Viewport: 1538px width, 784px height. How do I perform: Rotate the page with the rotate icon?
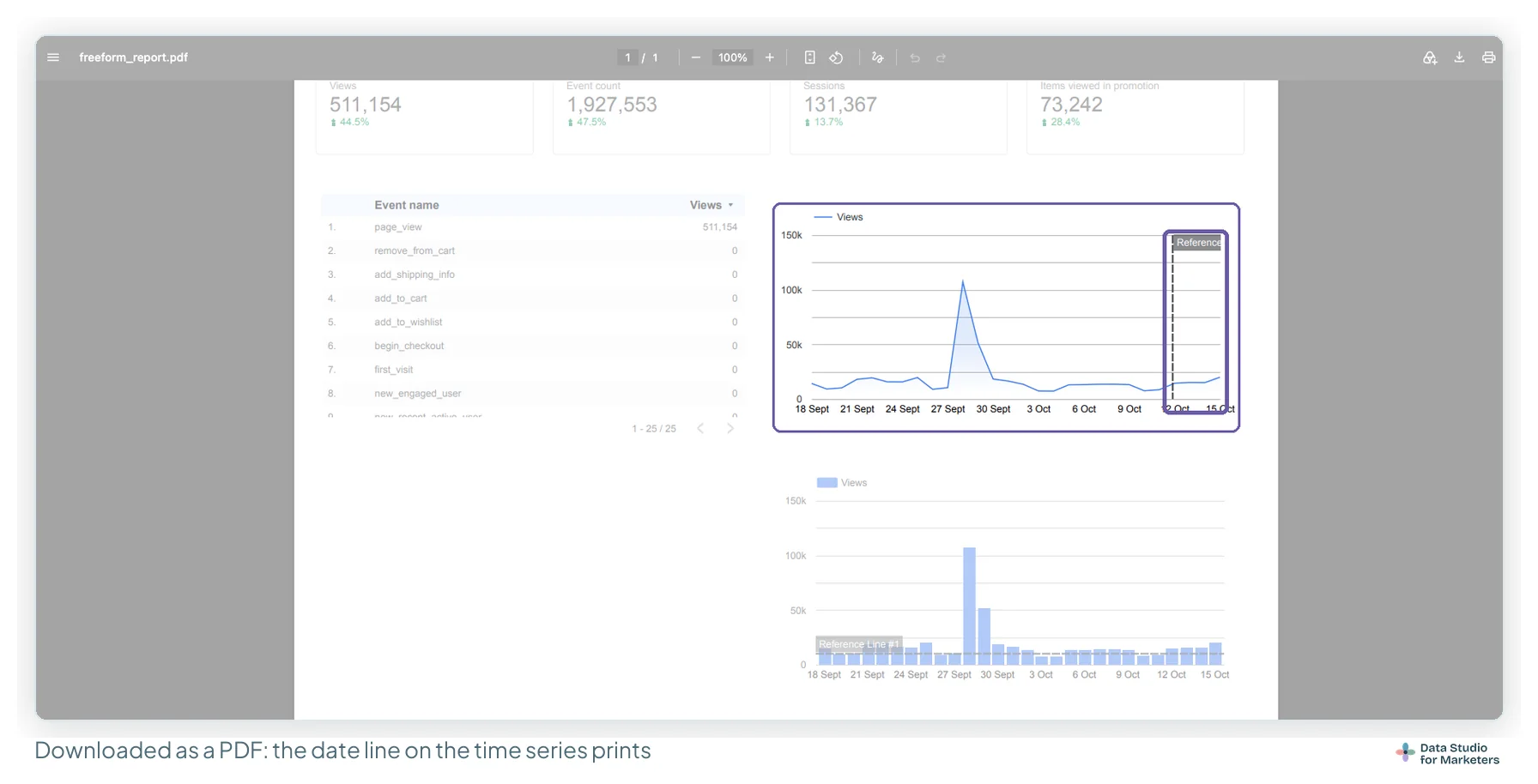click(836, 57)
